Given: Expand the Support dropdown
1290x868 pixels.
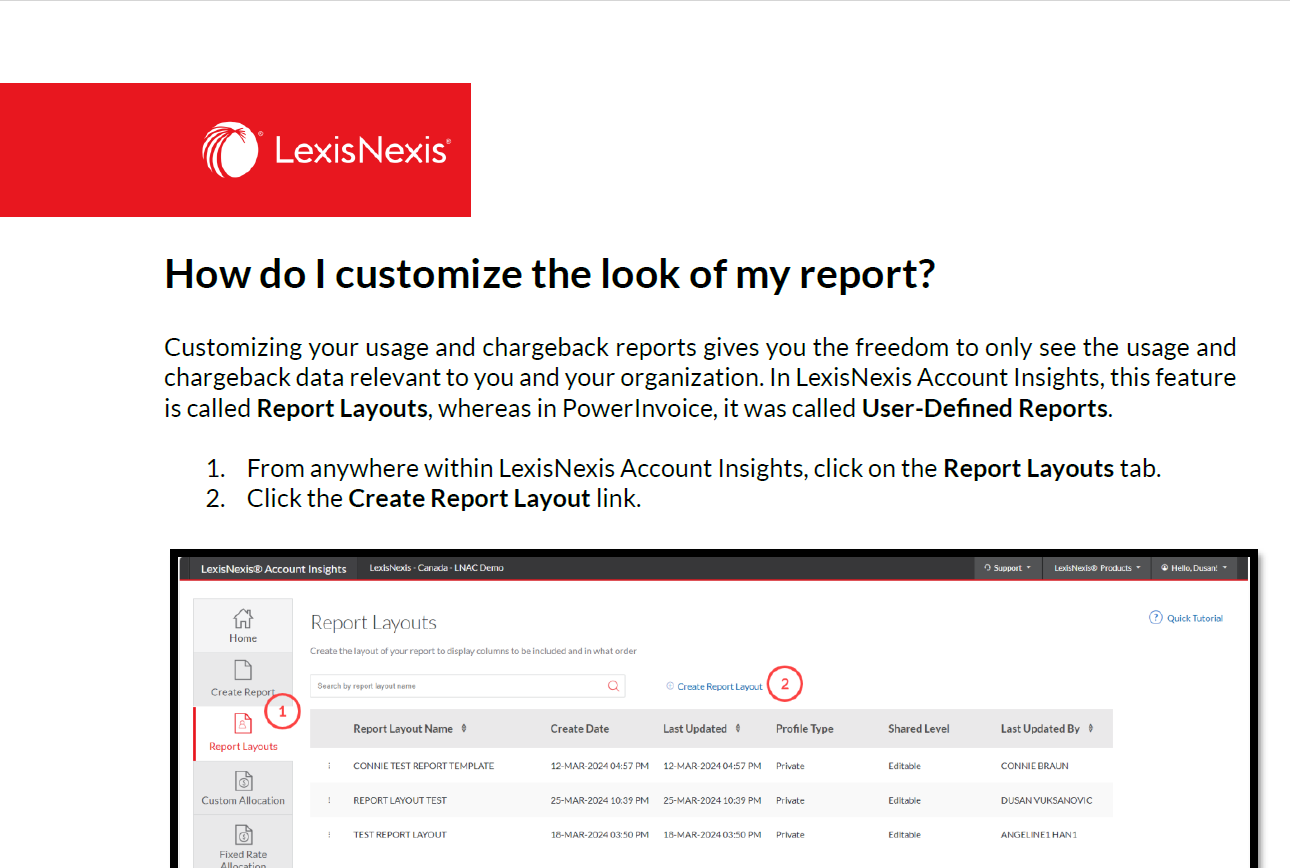Looking at the screenshot, I should pyautogui.click(x=1008, y=568).
